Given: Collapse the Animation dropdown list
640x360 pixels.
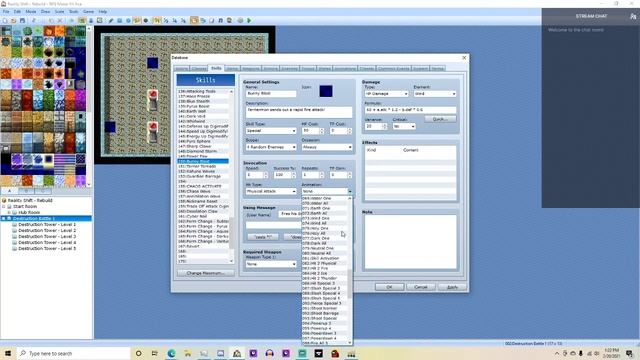Looking at the screenshot, I should [350, 191].
